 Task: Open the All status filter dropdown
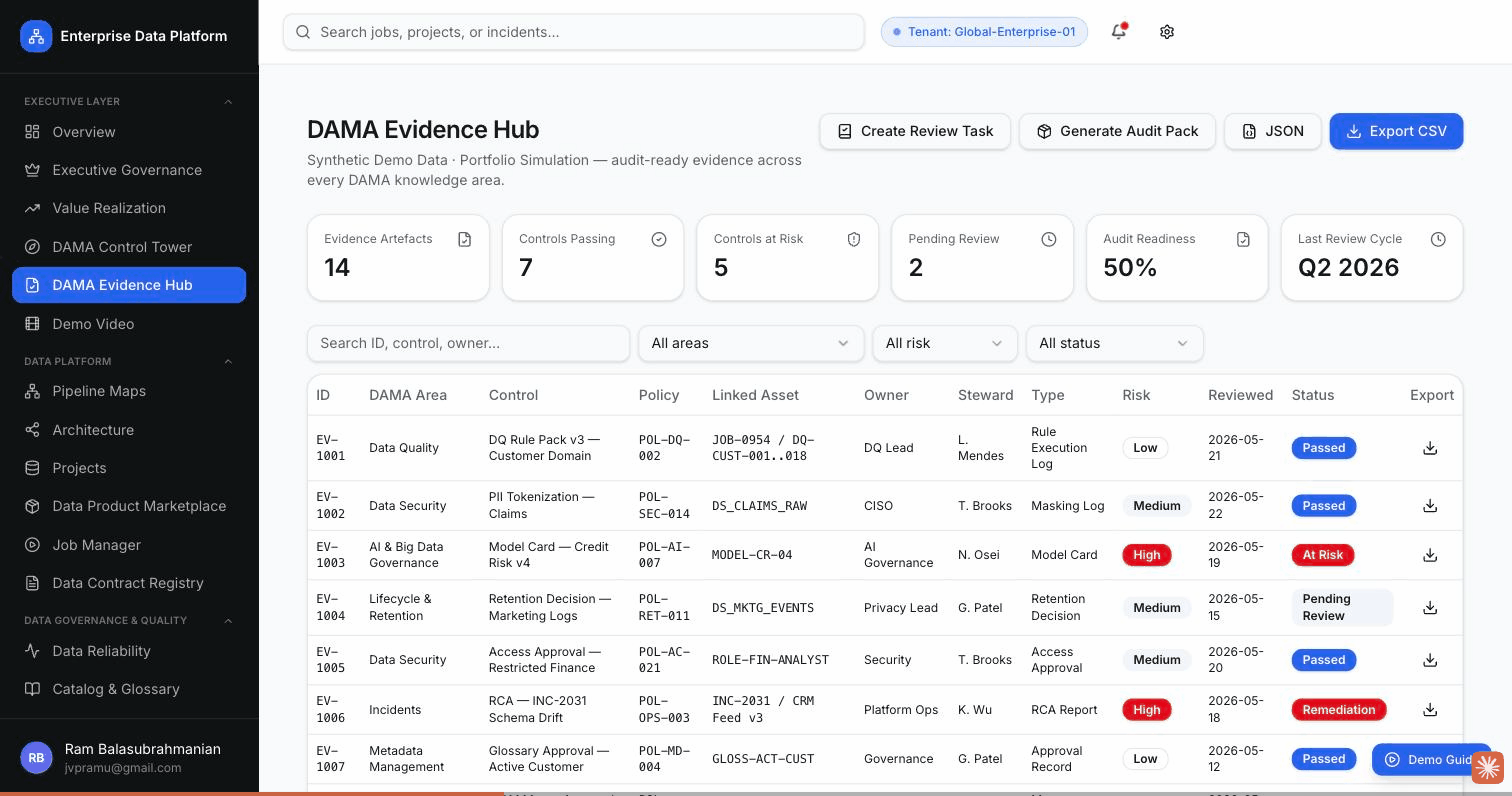pos(1115,343)
